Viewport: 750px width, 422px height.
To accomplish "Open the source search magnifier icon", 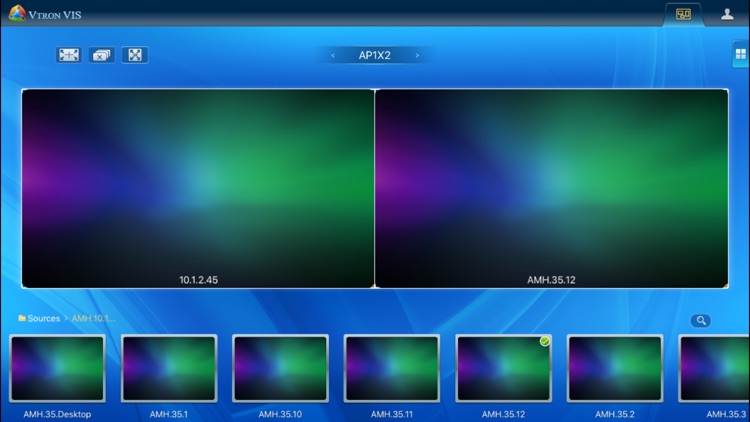I will (x=701, y=321).
